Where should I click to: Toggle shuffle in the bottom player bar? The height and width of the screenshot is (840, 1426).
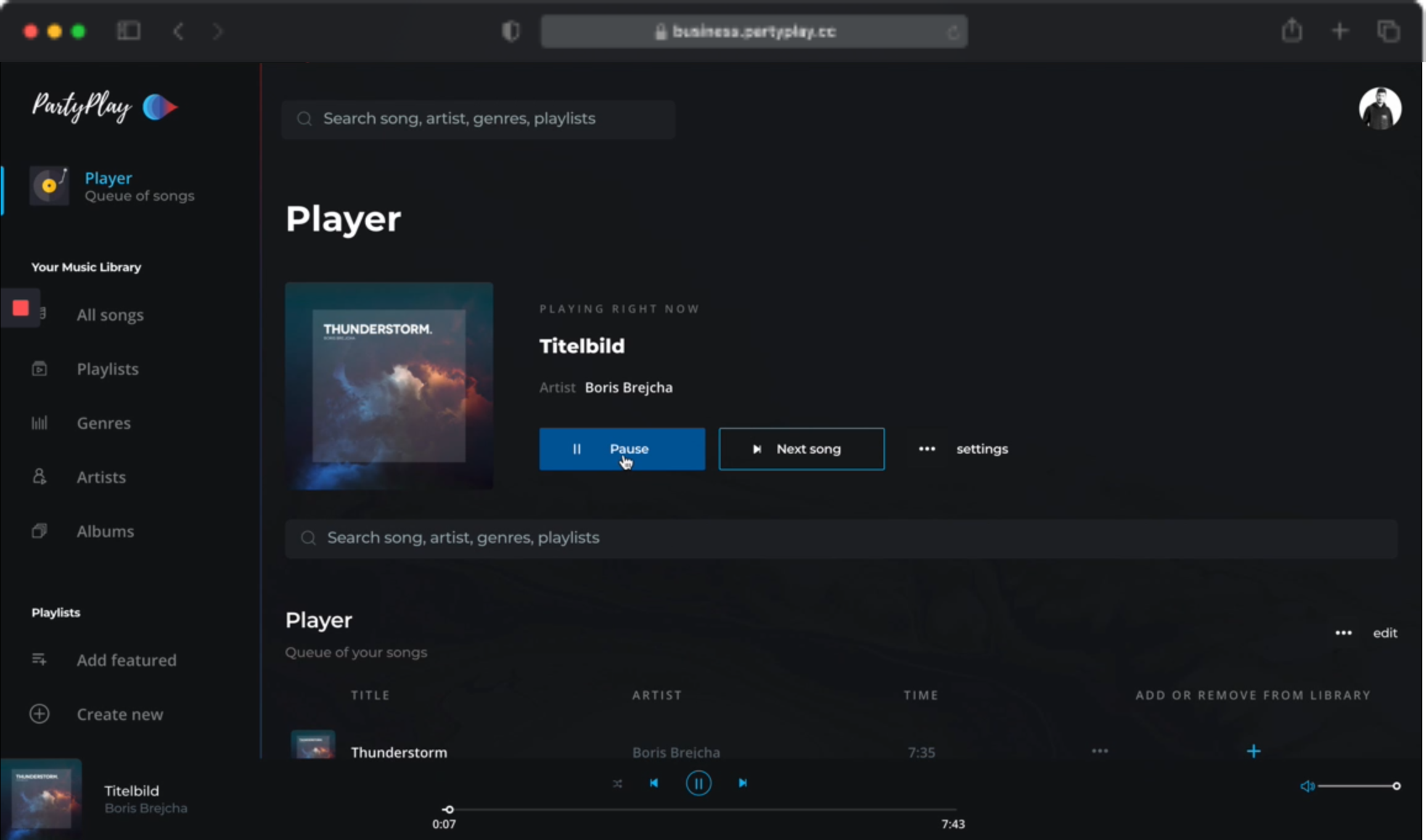point(617,784)
